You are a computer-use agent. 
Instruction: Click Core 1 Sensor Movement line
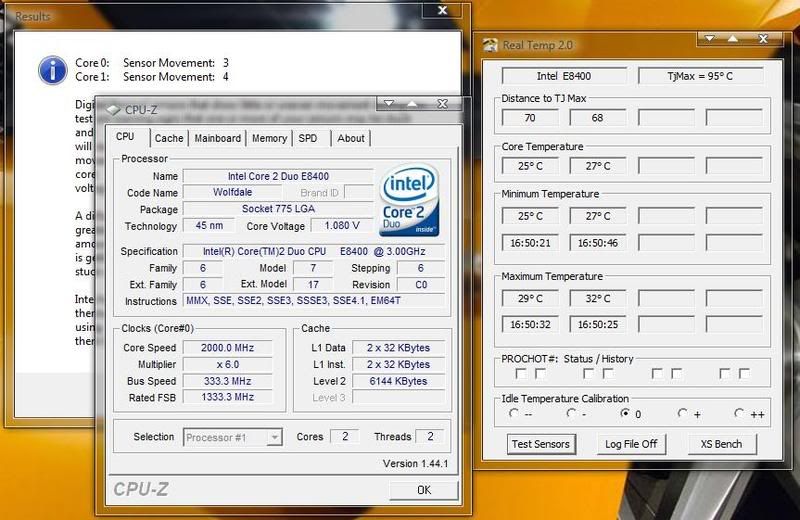click(x=152, y=77)
